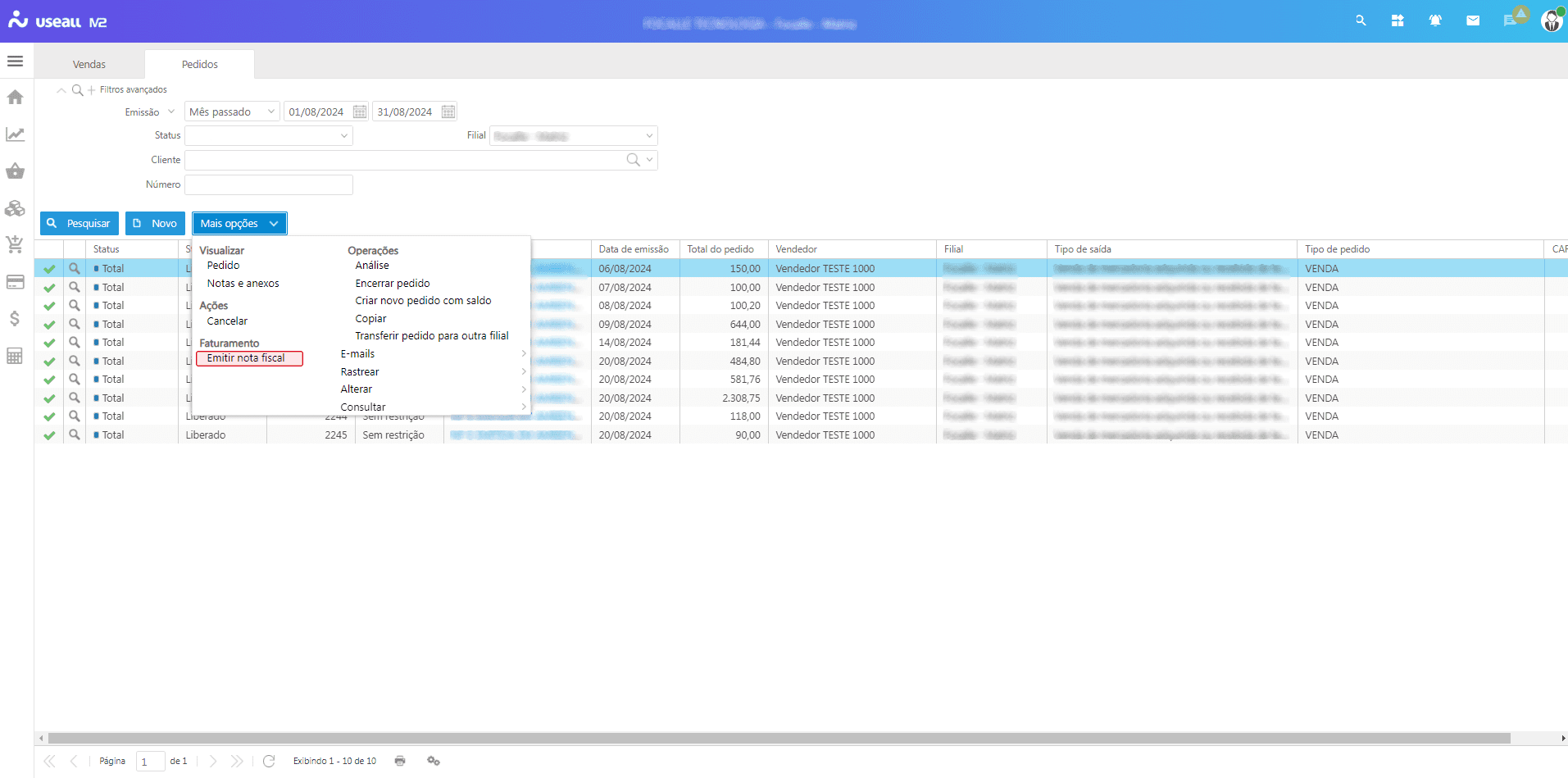Open the Mês passado period dropdown
Screen dimensions: 1568x778
232,111
